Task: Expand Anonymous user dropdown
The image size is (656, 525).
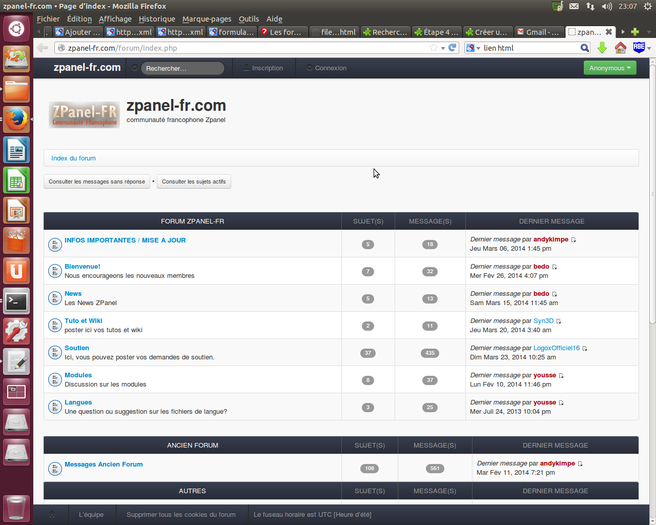Action: (x=610, y=68)
